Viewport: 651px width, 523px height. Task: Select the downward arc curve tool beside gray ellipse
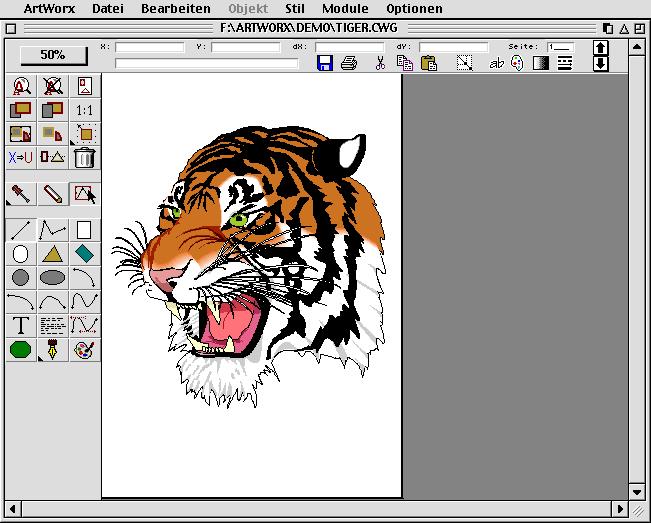tap(85, 278)
